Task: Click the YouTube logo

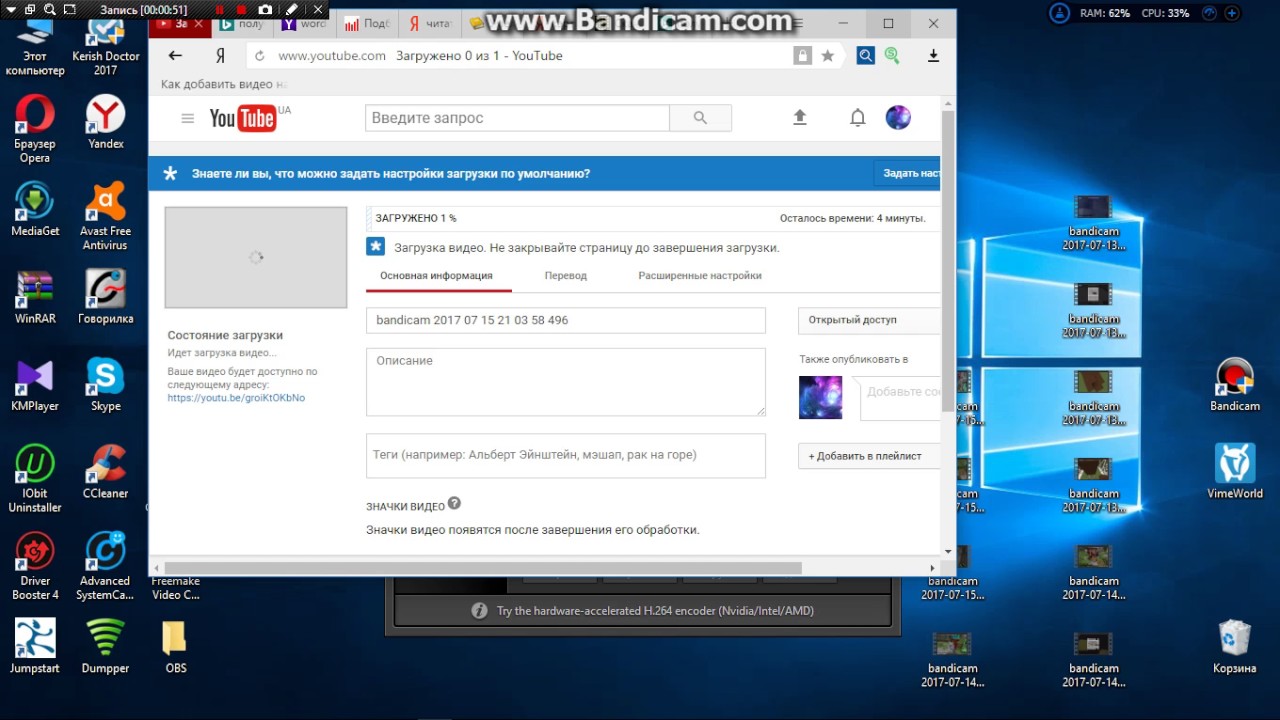Action: click(244, 118)
